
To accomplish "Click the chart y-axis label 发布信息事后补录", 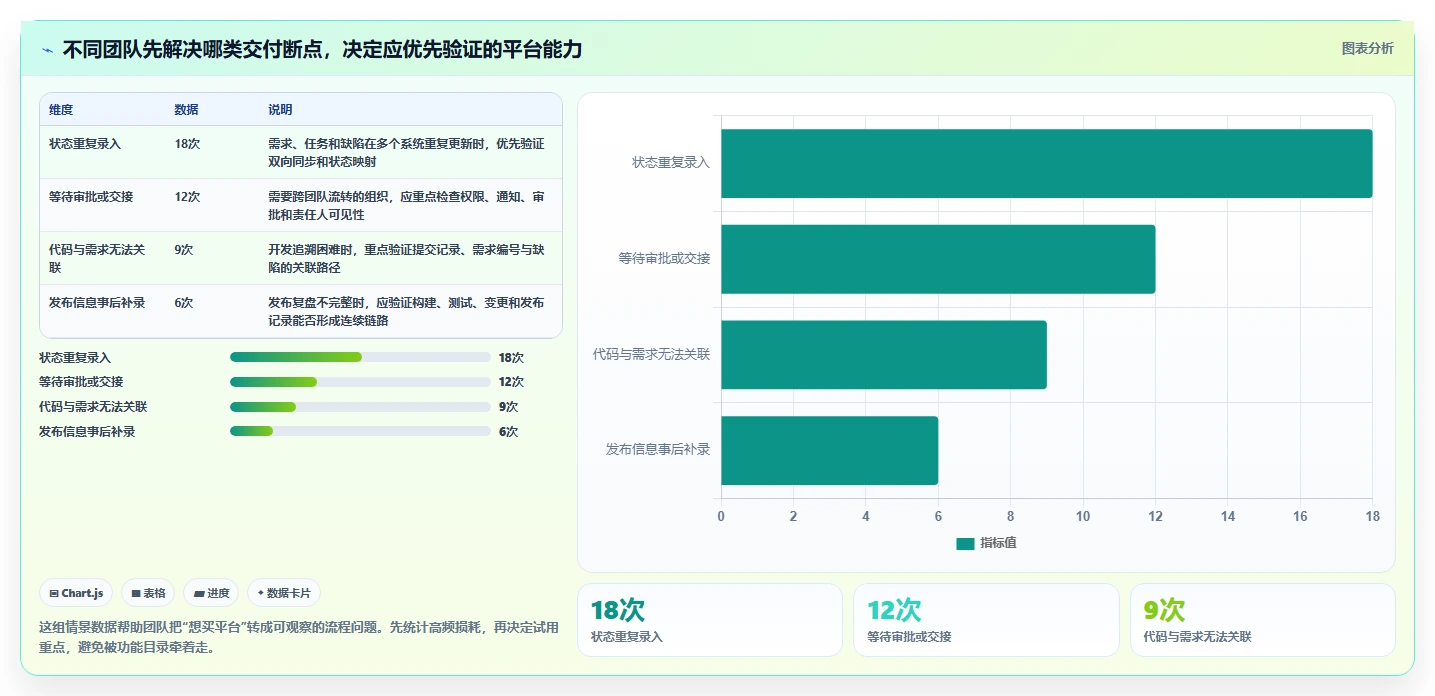I will pyautogui.click(x=658, y=450).
